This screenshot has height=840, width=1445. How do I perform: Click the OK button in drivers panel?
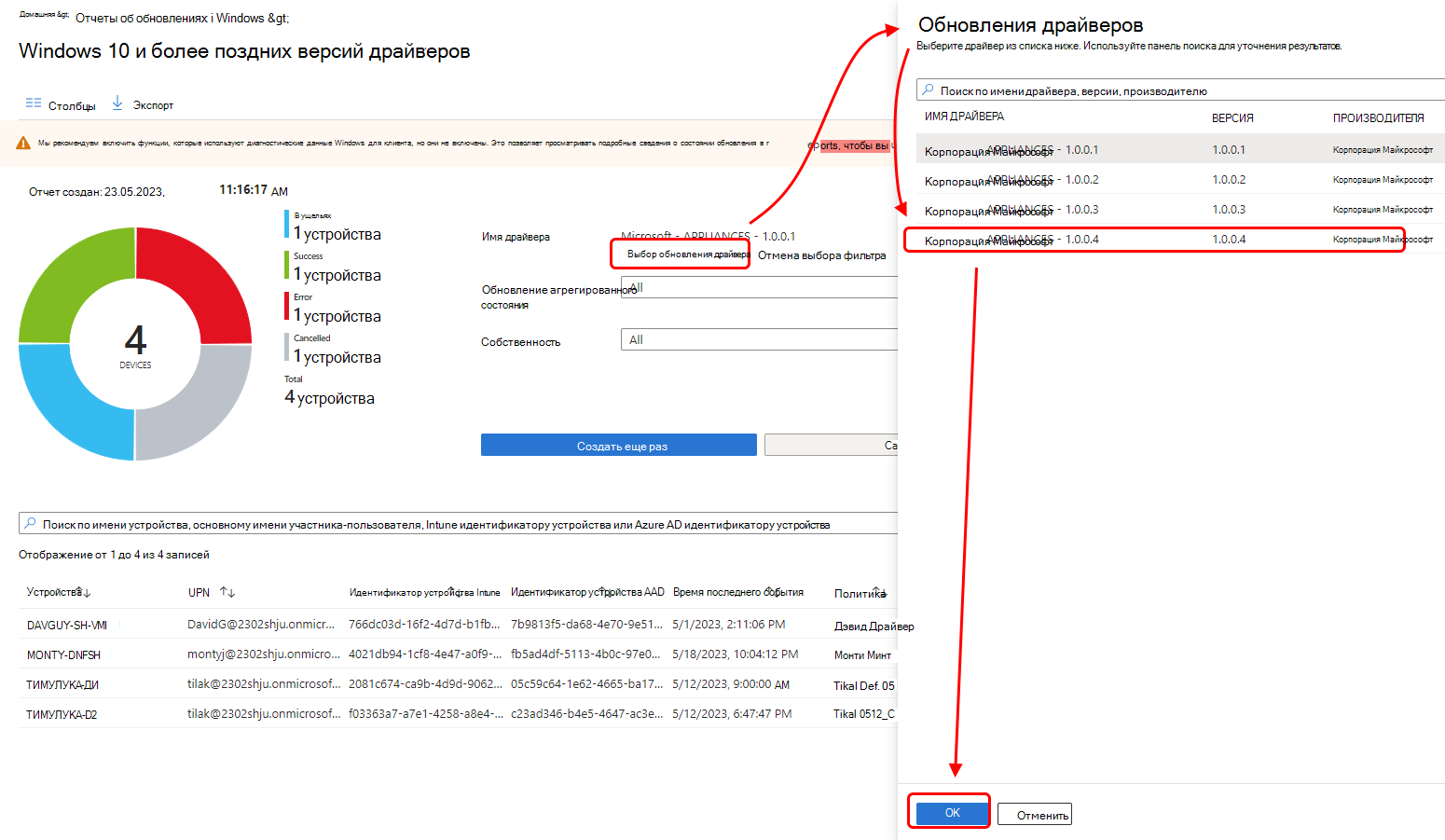pos(952,813)
